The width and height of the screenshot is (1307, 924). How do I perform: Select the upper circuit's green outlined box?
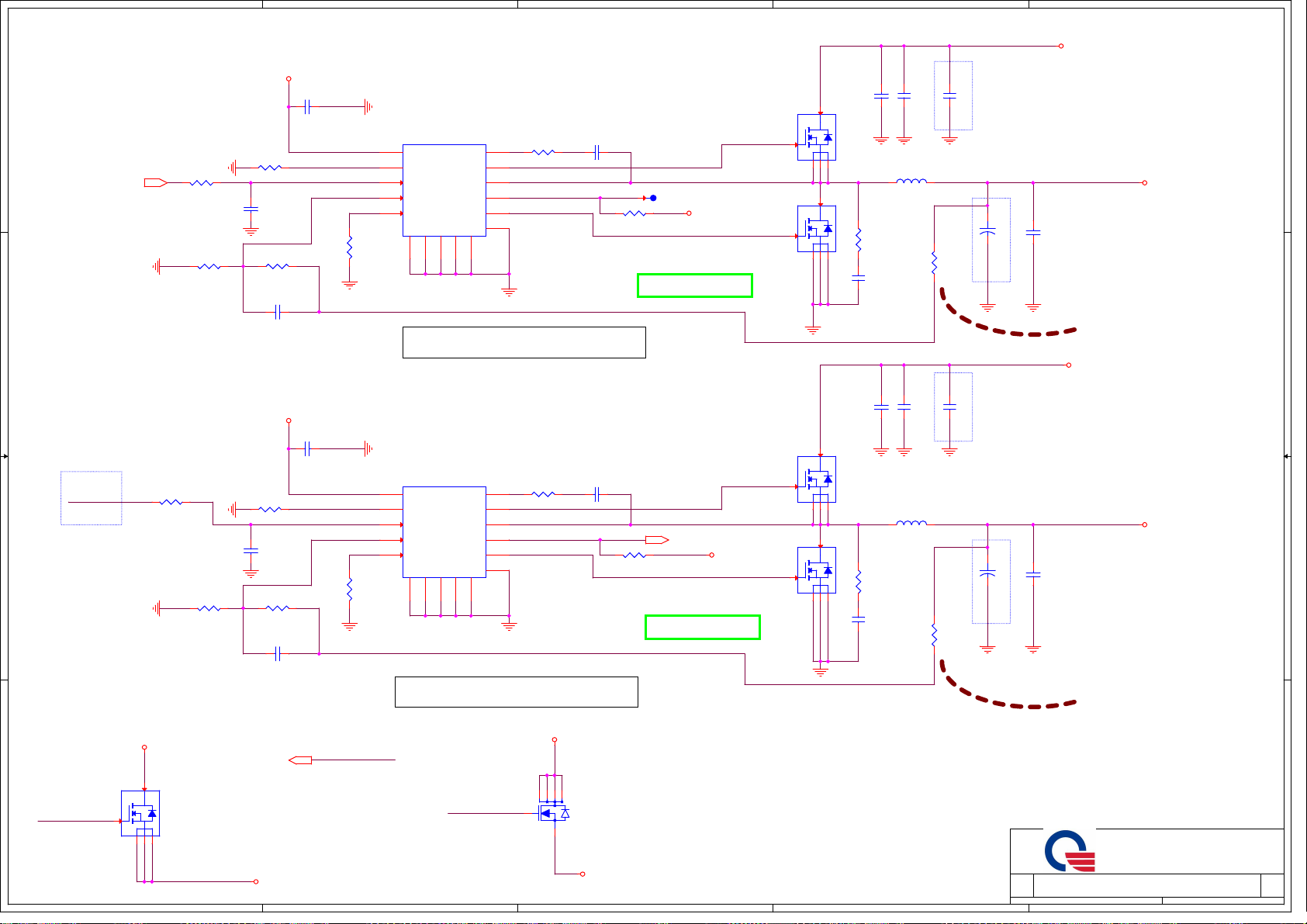pos(695,286)
